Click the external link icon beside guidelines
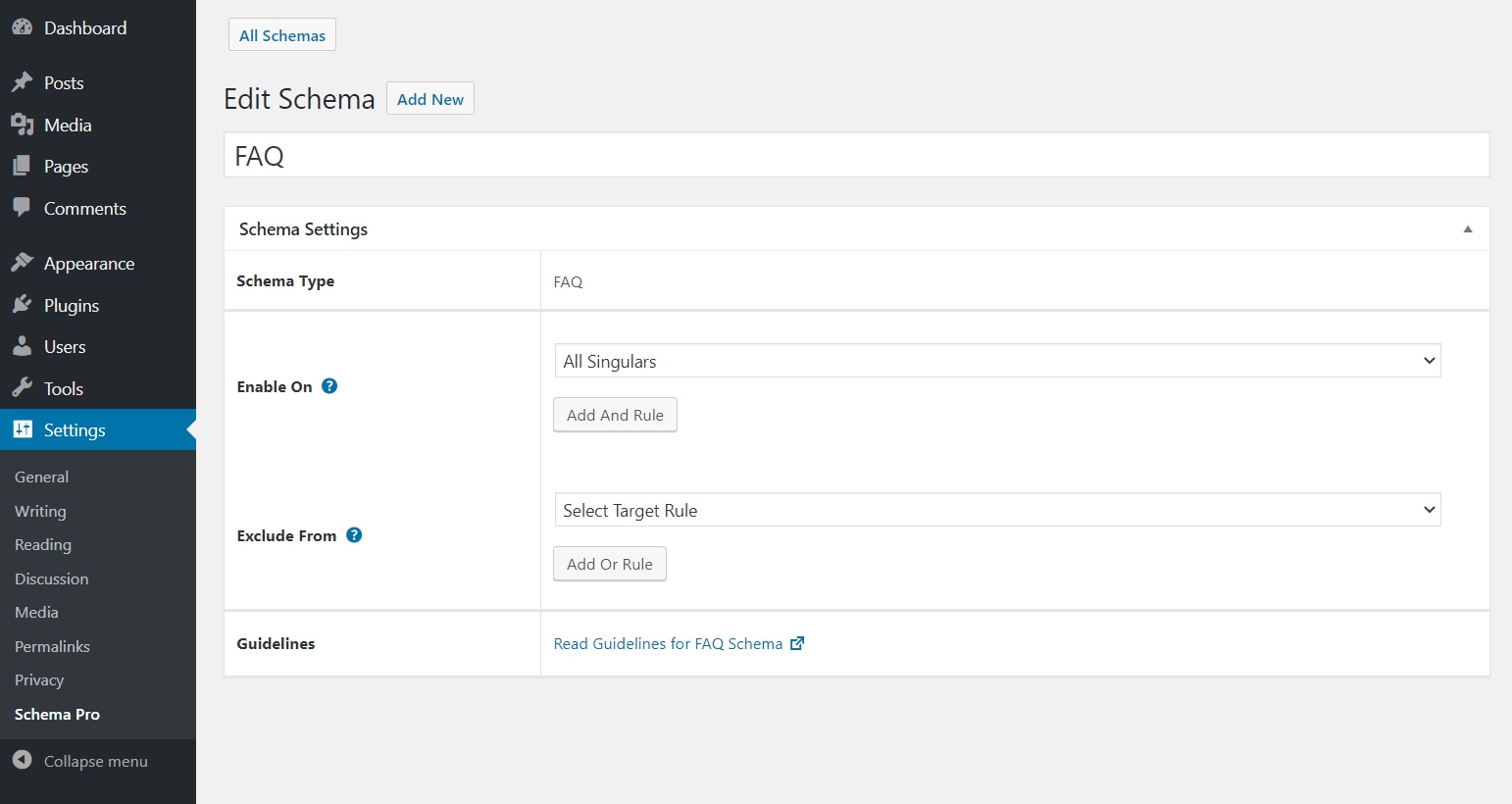Image resolution: width=1512 pixels, height=804 pixels. (x=796, y=642)
